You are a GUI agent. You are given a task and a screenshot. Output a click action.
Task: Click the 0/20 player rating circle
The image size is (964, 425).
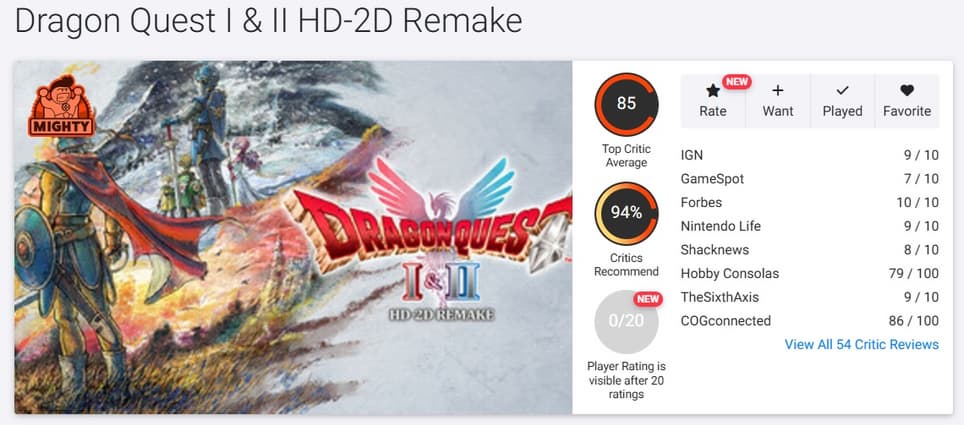[x=626, y=322]
